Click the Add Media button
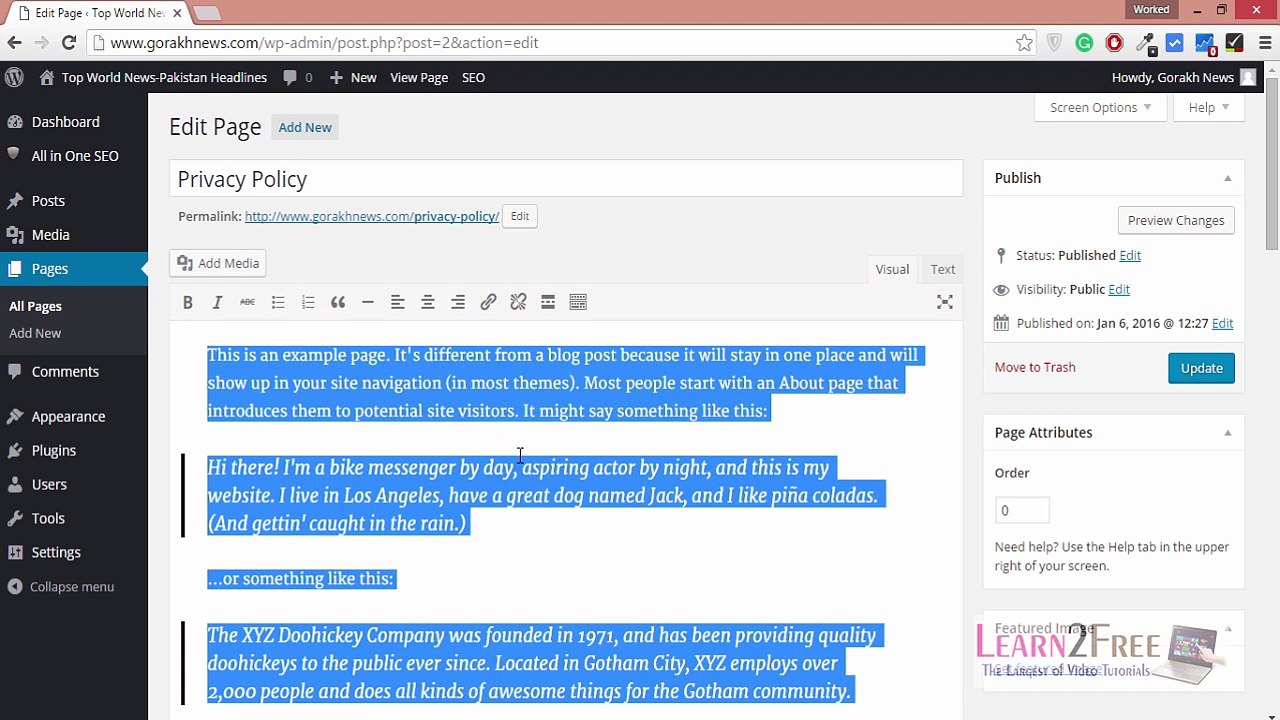Screen dimensions: 1280x720 217,263
